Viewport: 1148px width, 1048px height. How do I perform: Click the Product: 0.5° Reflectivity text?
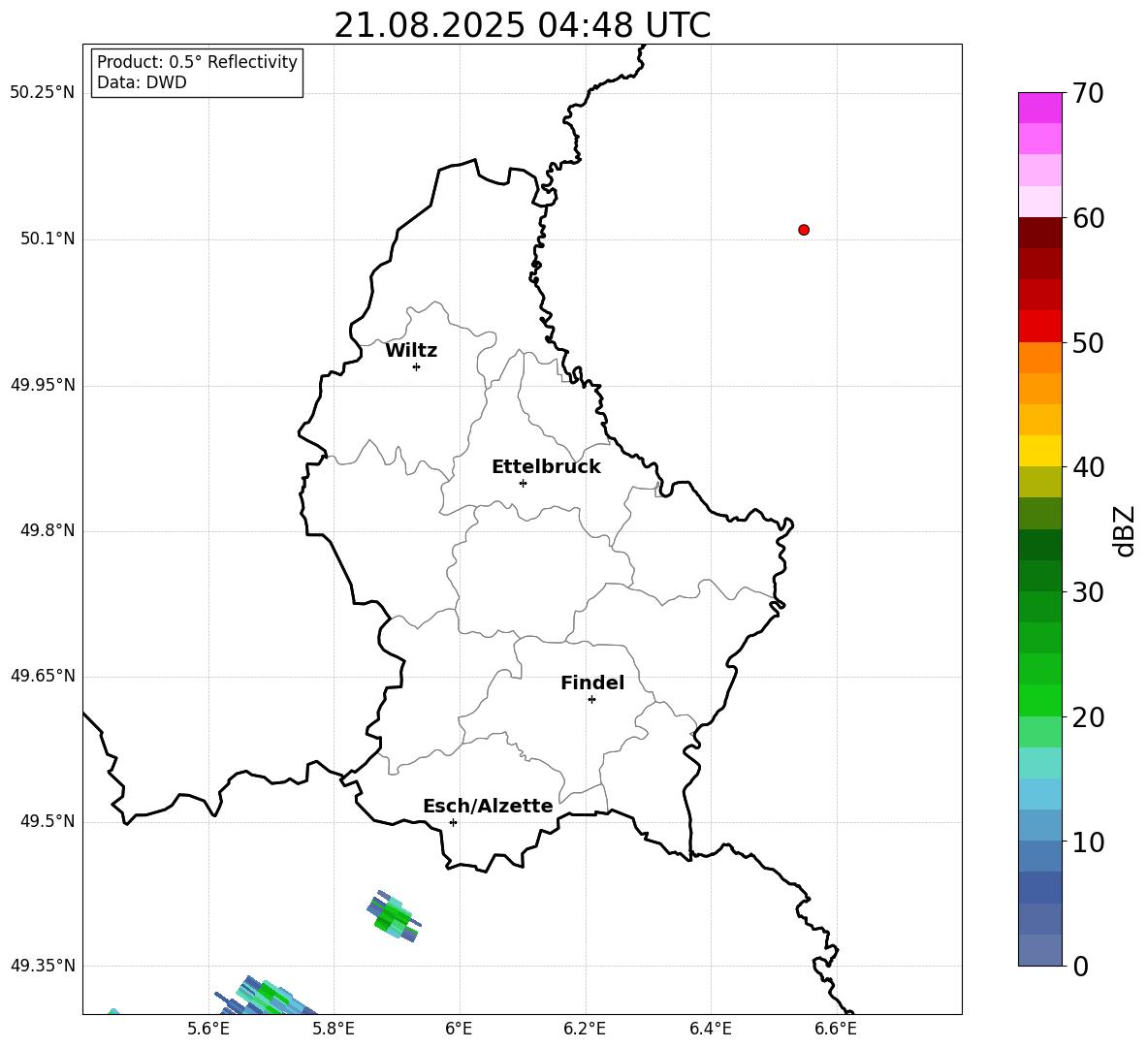click(197, 62)
